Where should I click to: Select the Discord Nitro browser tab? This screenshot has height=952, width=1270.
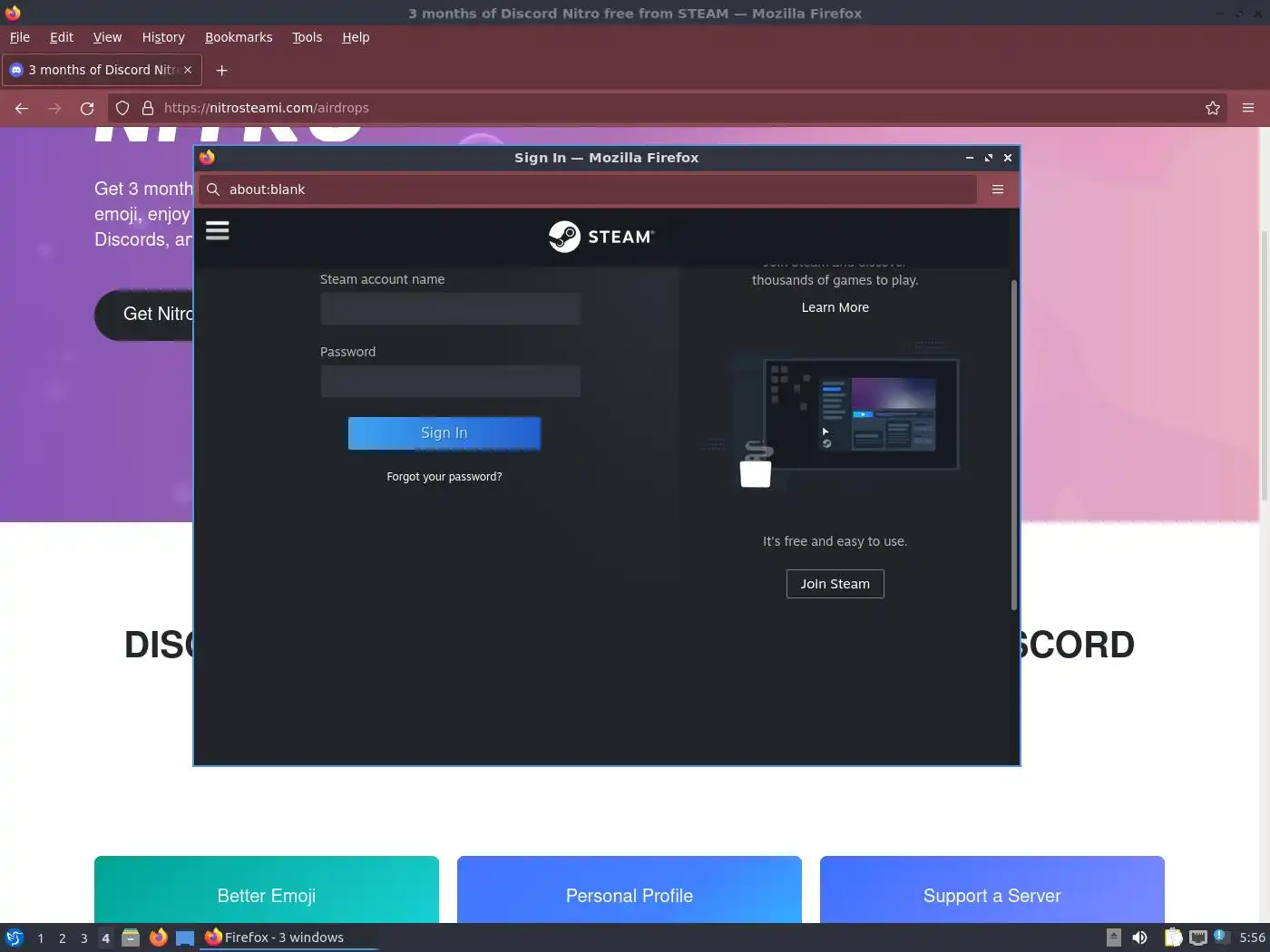point(102,70)
